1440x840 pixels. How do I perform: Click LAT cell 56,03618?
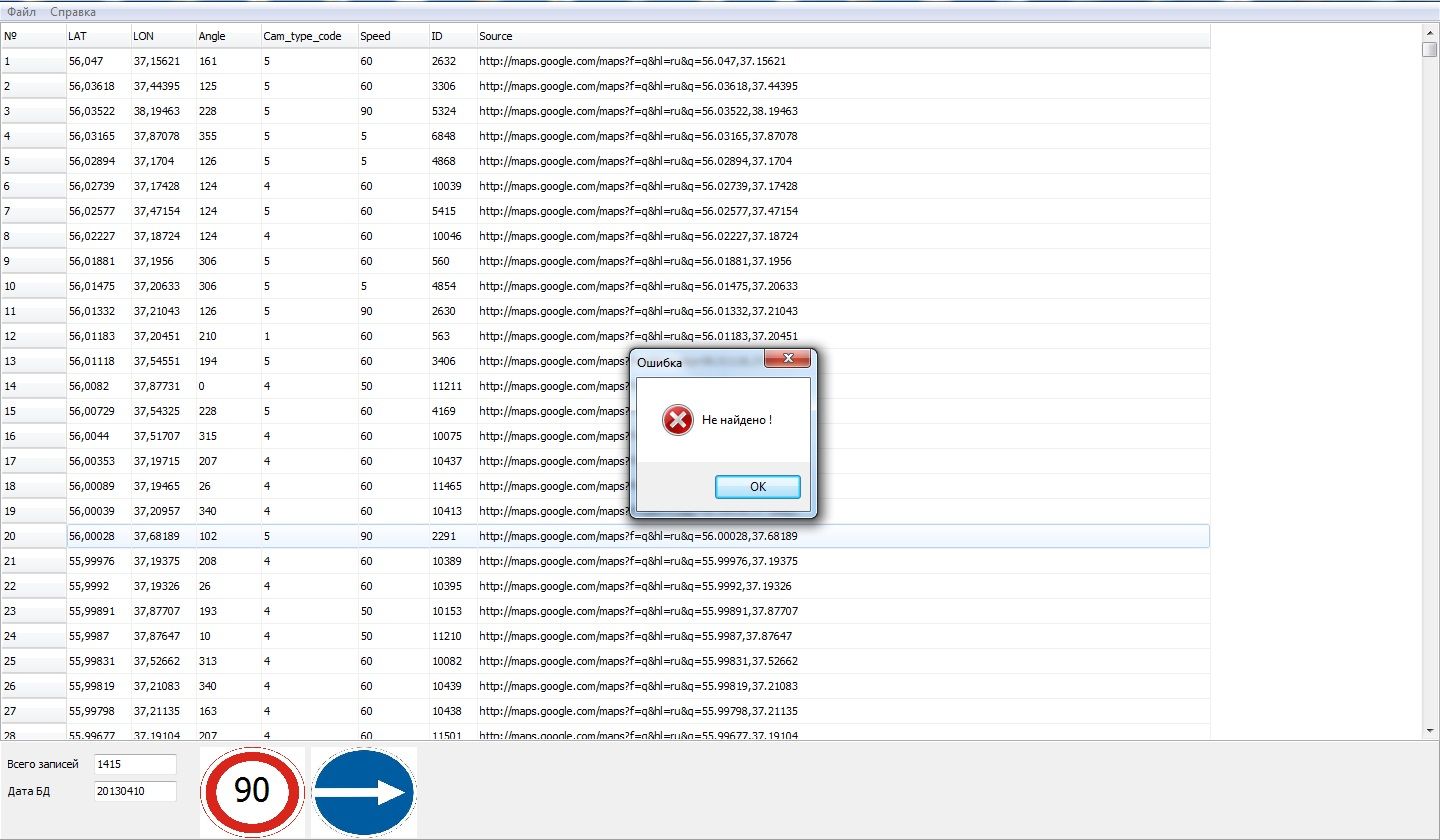[97, 86]
